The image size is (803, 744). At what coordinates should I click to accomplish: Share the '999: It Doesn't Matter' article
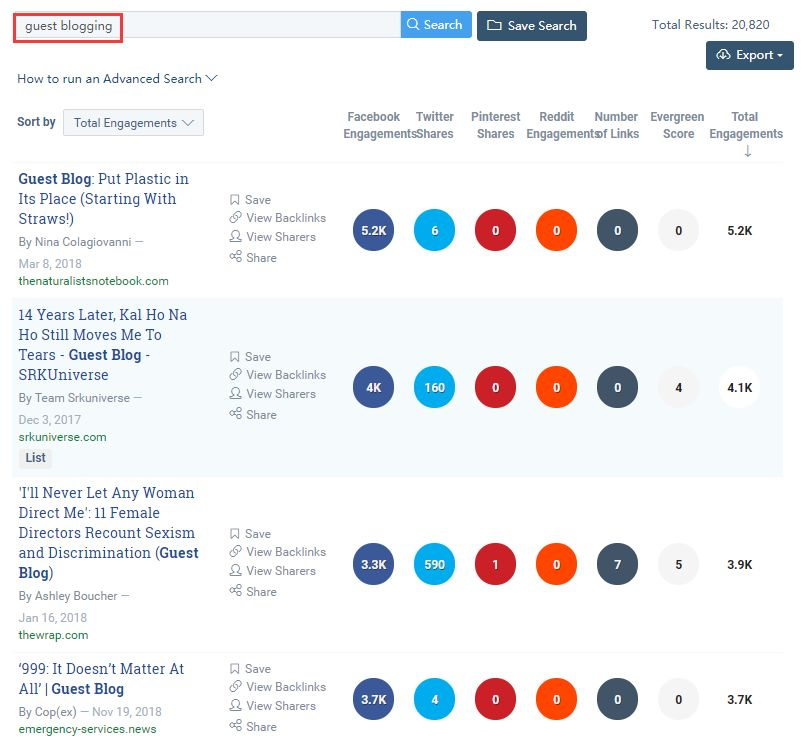coord(253,727)
